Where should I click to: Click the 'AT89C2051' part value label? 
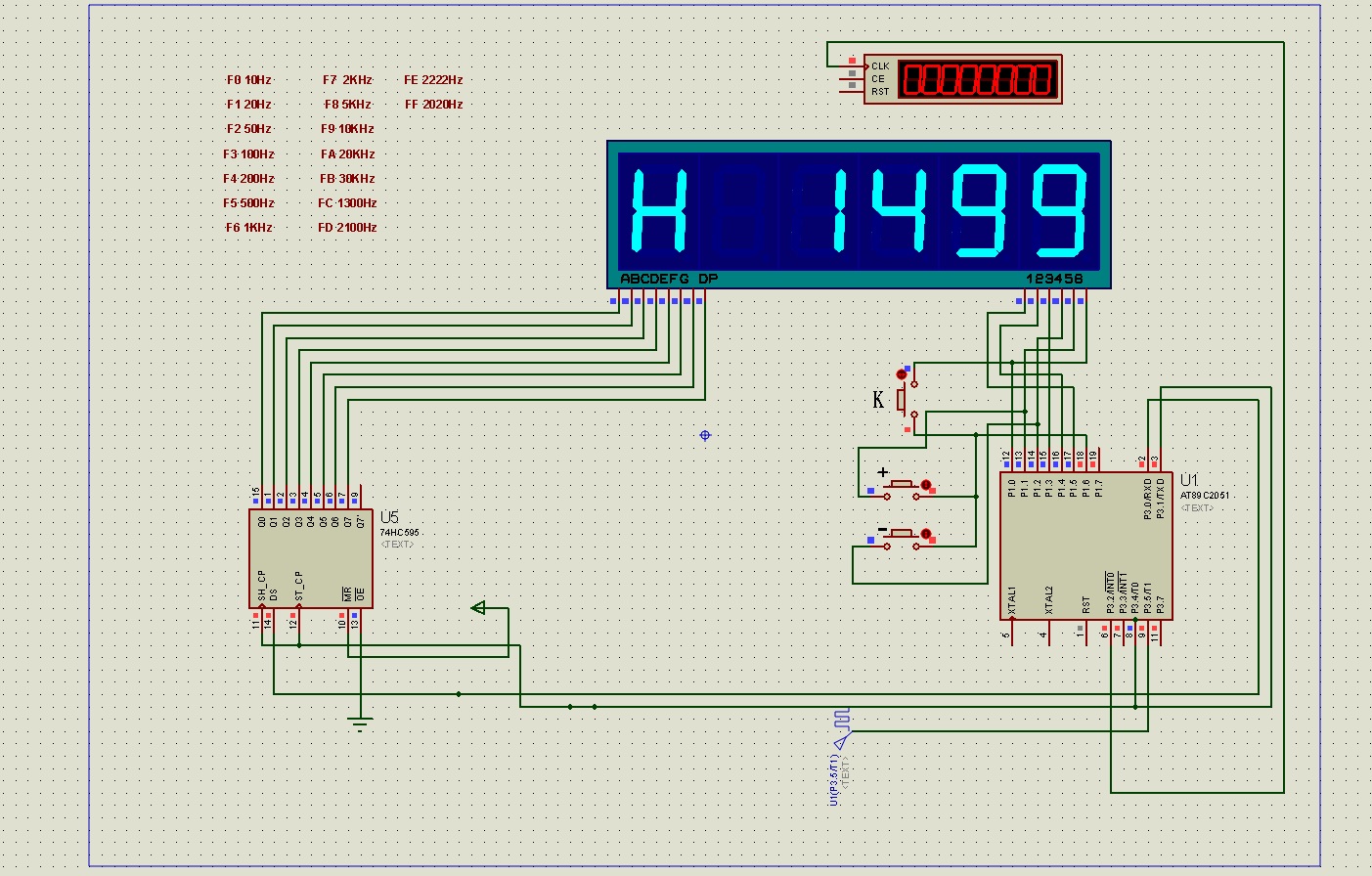click(1205, 496)
